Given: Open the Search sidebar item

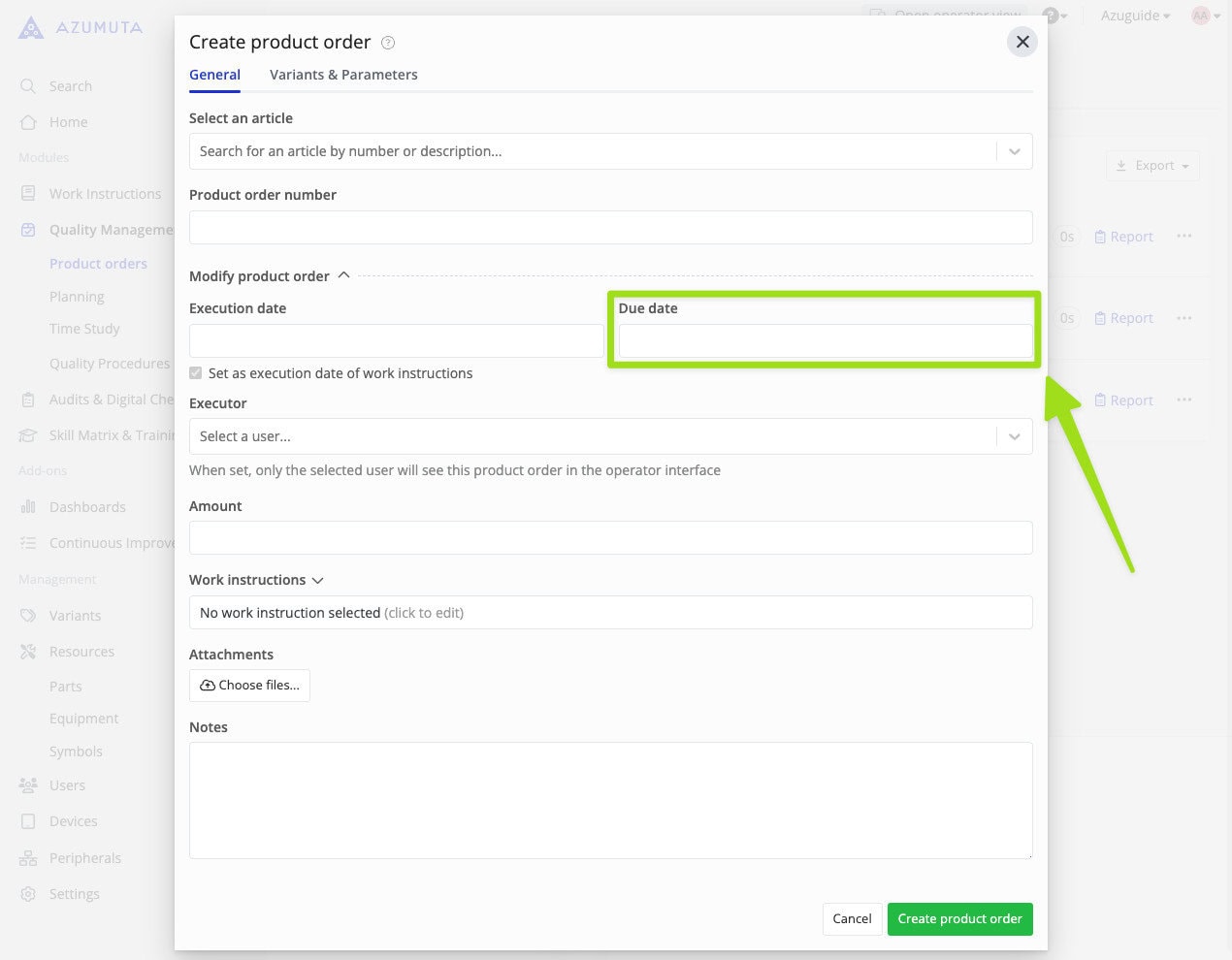Looking at the screenshot, I should 69,85.
